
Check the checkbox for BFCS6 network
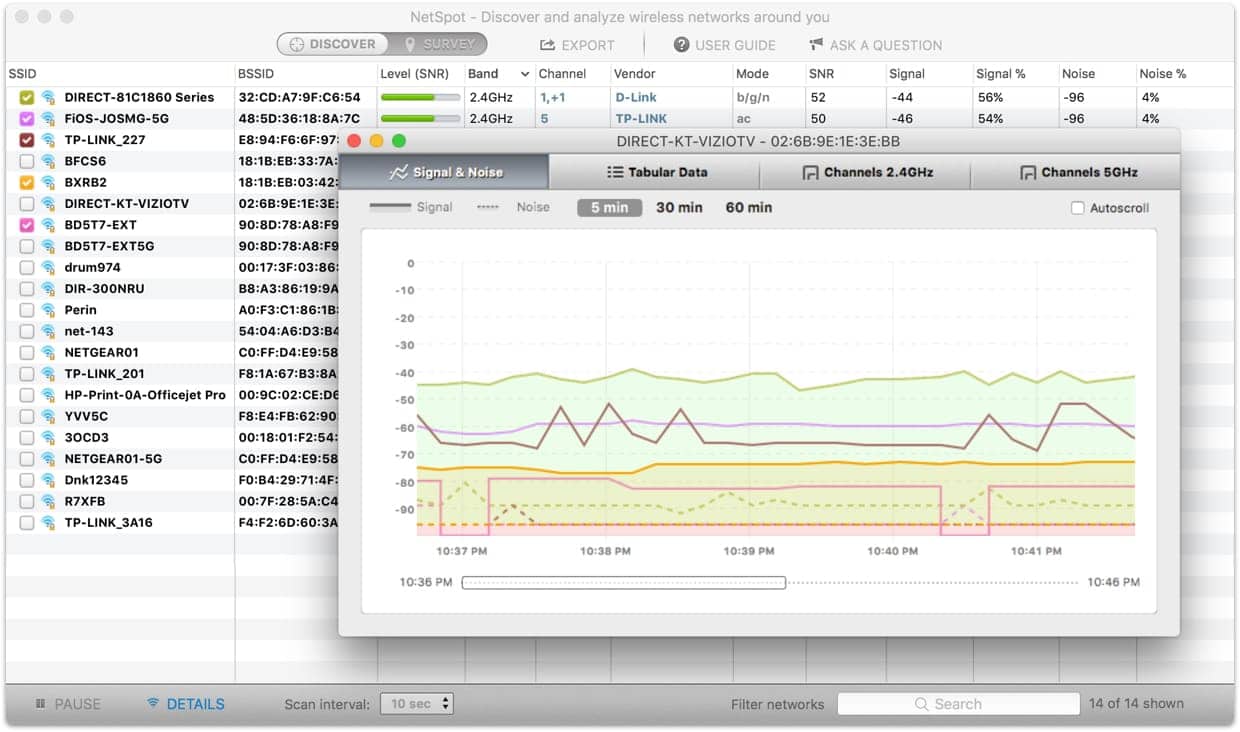click(x=25, y=160)
